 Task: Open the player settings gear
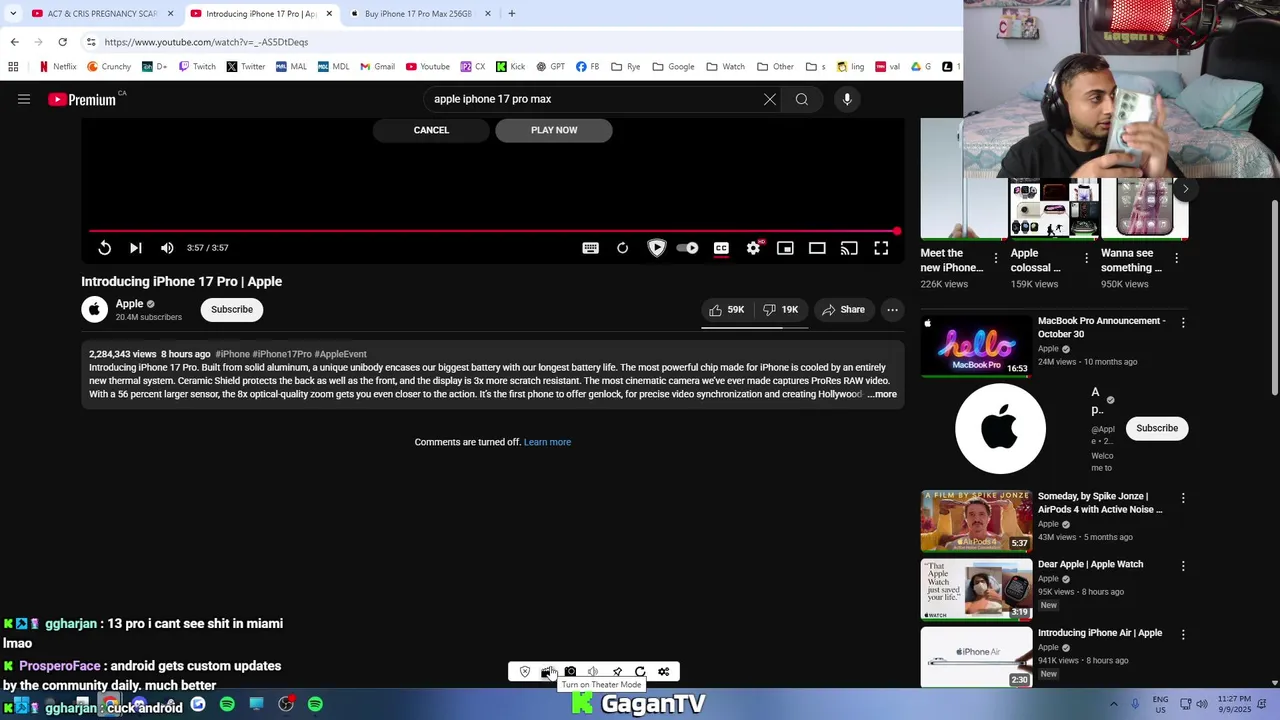[753, 248]
